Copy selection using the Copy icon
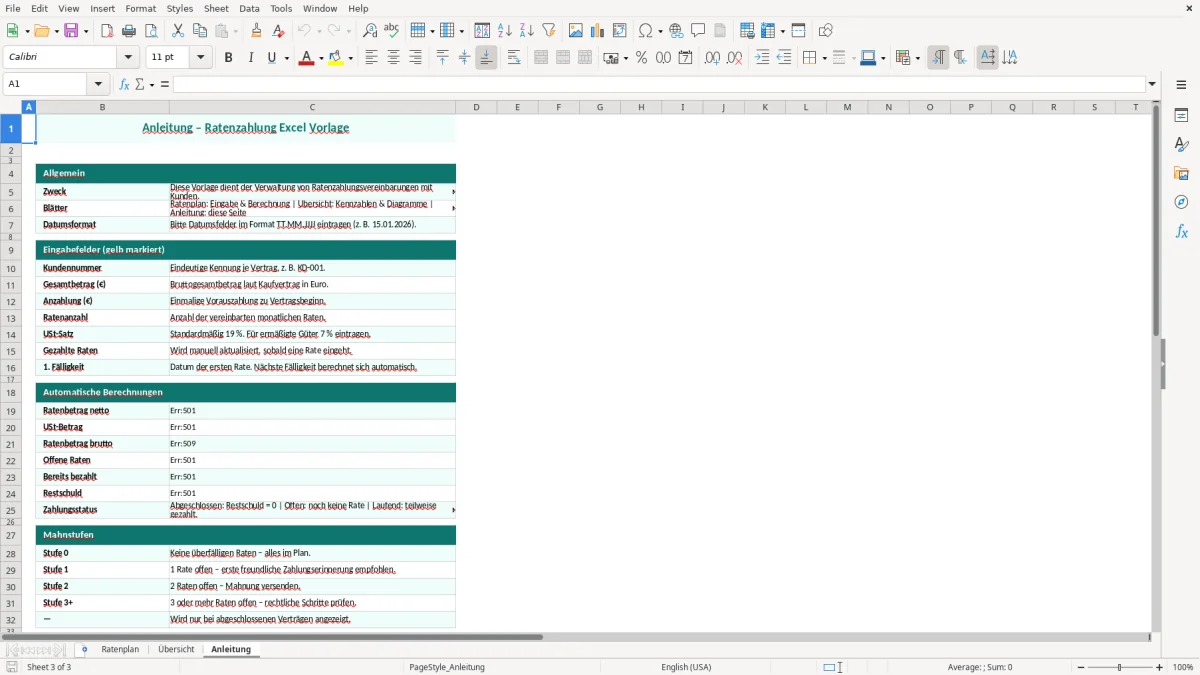Viewport: 1200px width, 675px height. (x=199, y=31)
